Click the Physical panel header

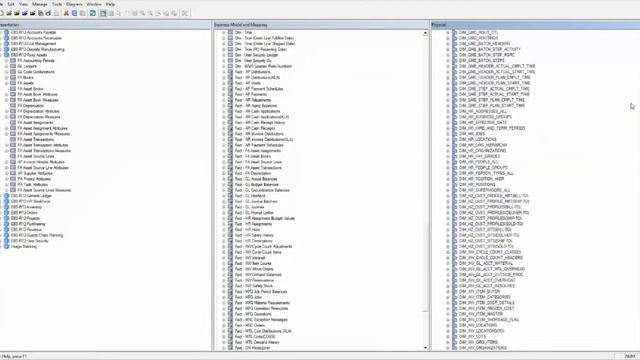click(535, 25)
